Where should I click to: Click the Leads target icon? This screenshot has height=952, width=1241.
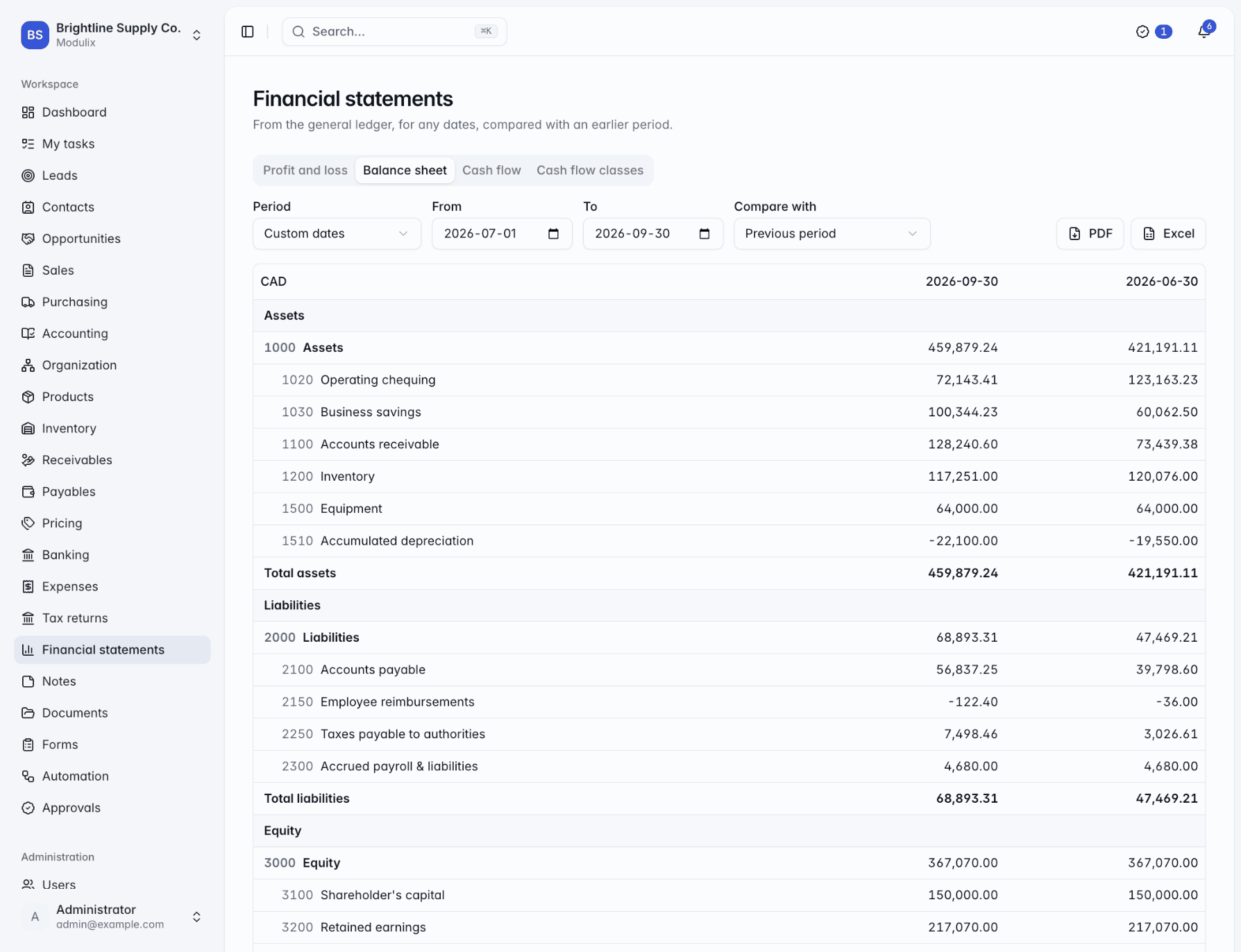click(x=28, y=176)
